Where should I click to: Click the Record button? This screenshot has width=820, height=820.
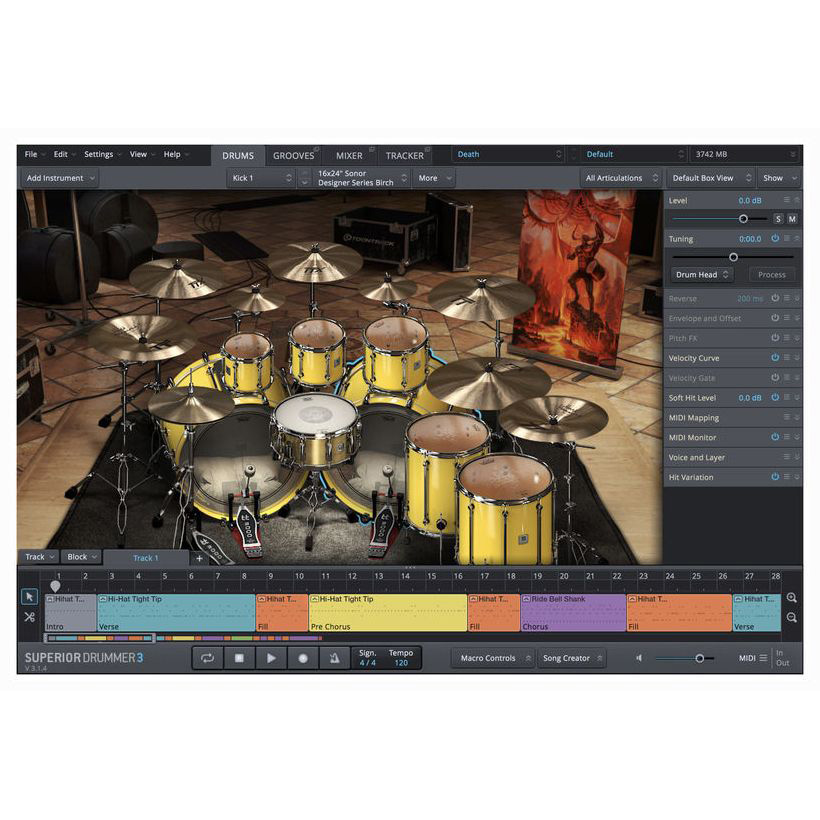302,658
